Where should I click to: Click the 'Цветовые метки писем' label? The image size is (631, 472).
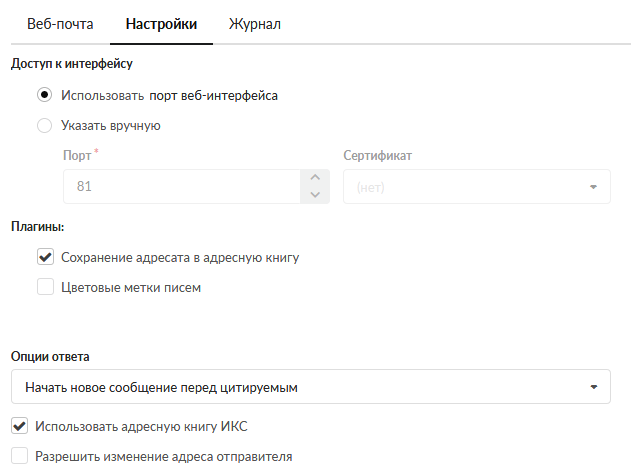pyautogui.click(x=131, y=287)
